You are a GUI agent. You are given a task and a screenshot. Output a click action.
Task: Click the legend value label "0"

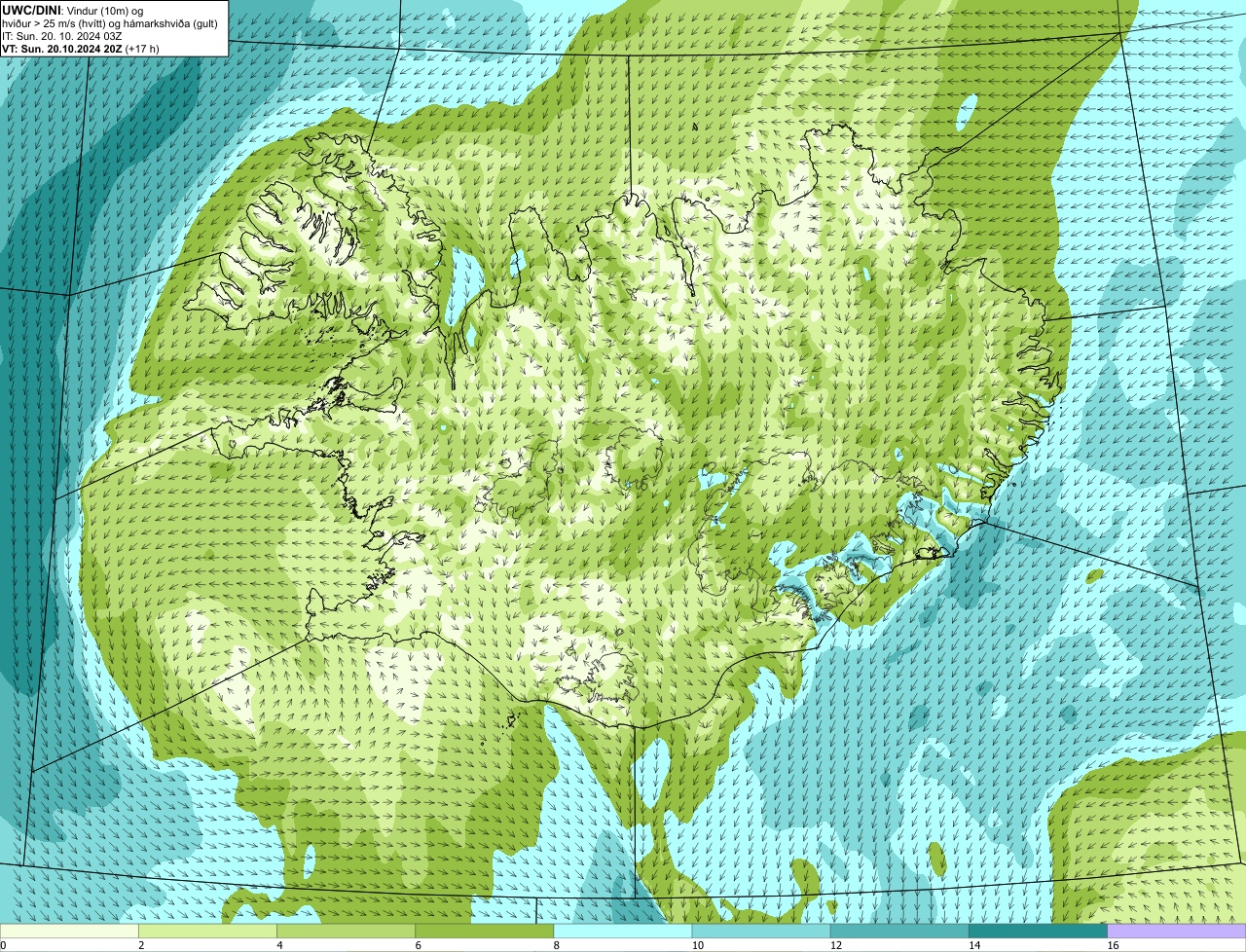3,945
